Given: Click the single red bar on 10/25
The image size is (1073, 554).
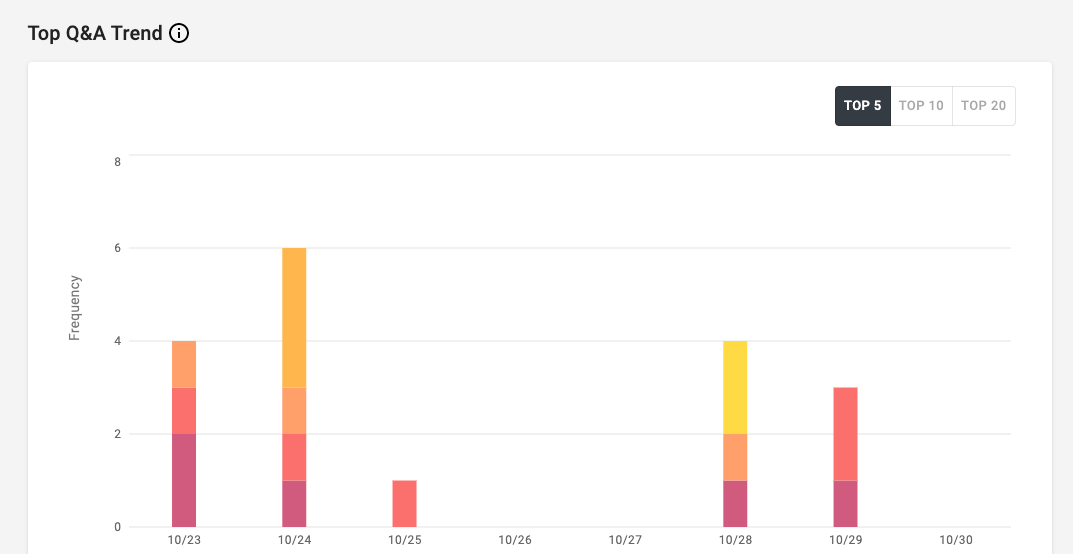Looking at the screenshot, I should pyautogui.click(x=404, y=503).
